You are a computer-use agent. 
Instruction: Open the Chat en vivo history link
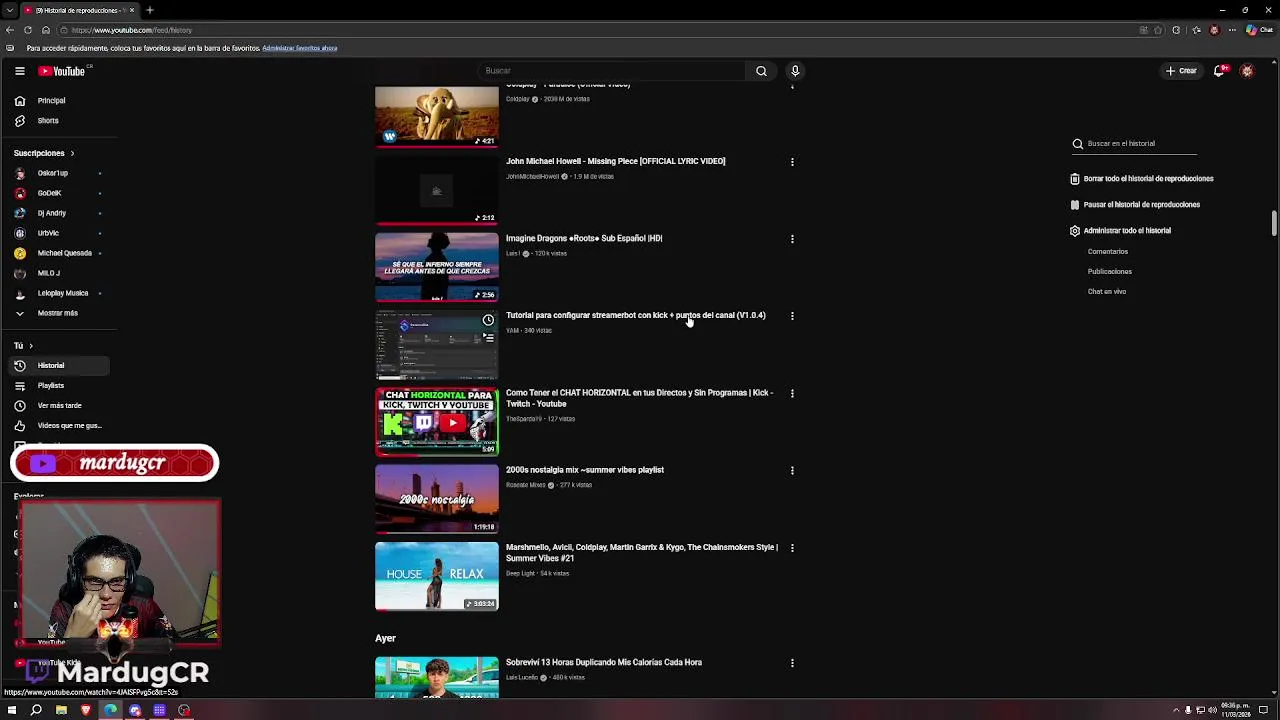(1107, 292)
